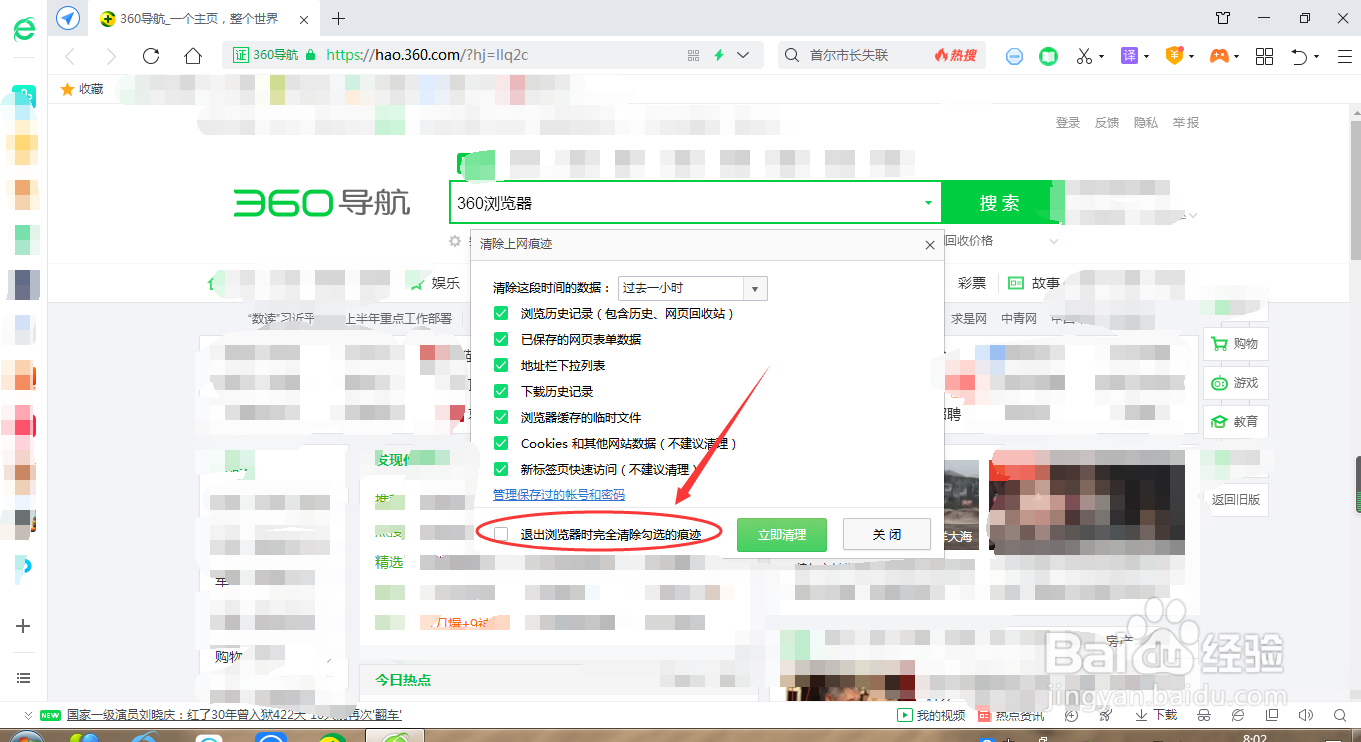The width and height of the screenshot is (1361, 742).
Task: Click the 360 browser logo icon
Action: click(23, 28)
